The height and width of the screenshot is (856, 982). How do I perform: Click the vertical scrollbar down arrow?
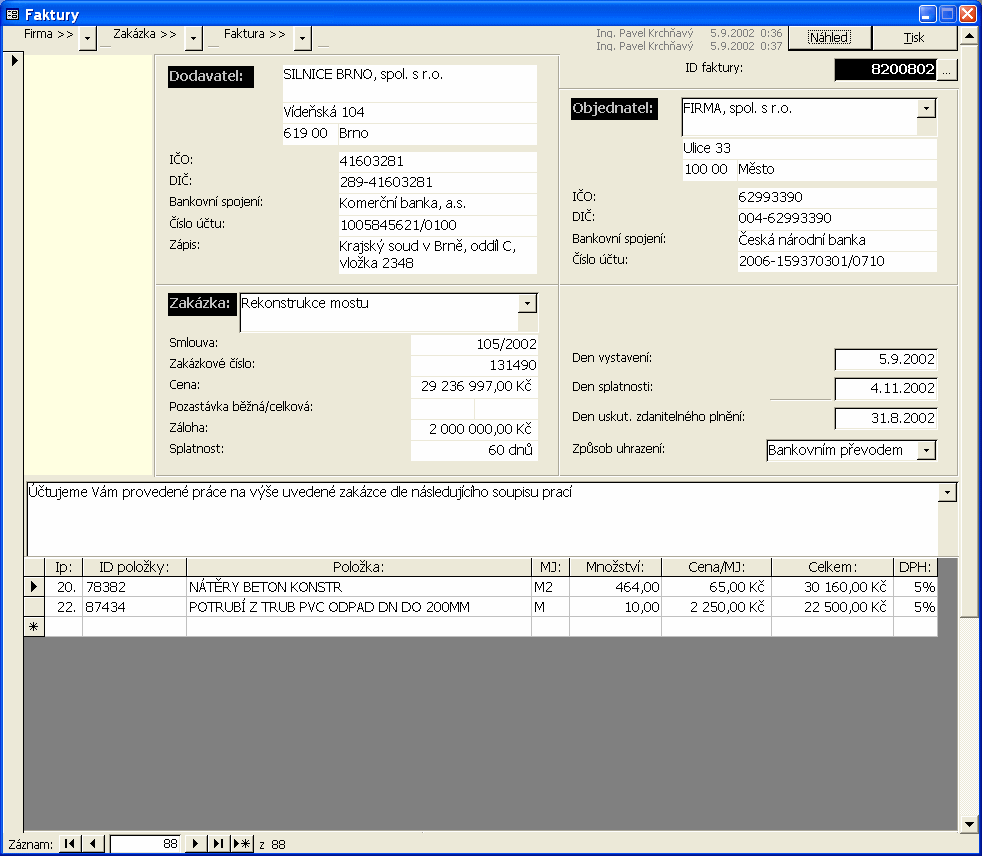click(968, 824)
